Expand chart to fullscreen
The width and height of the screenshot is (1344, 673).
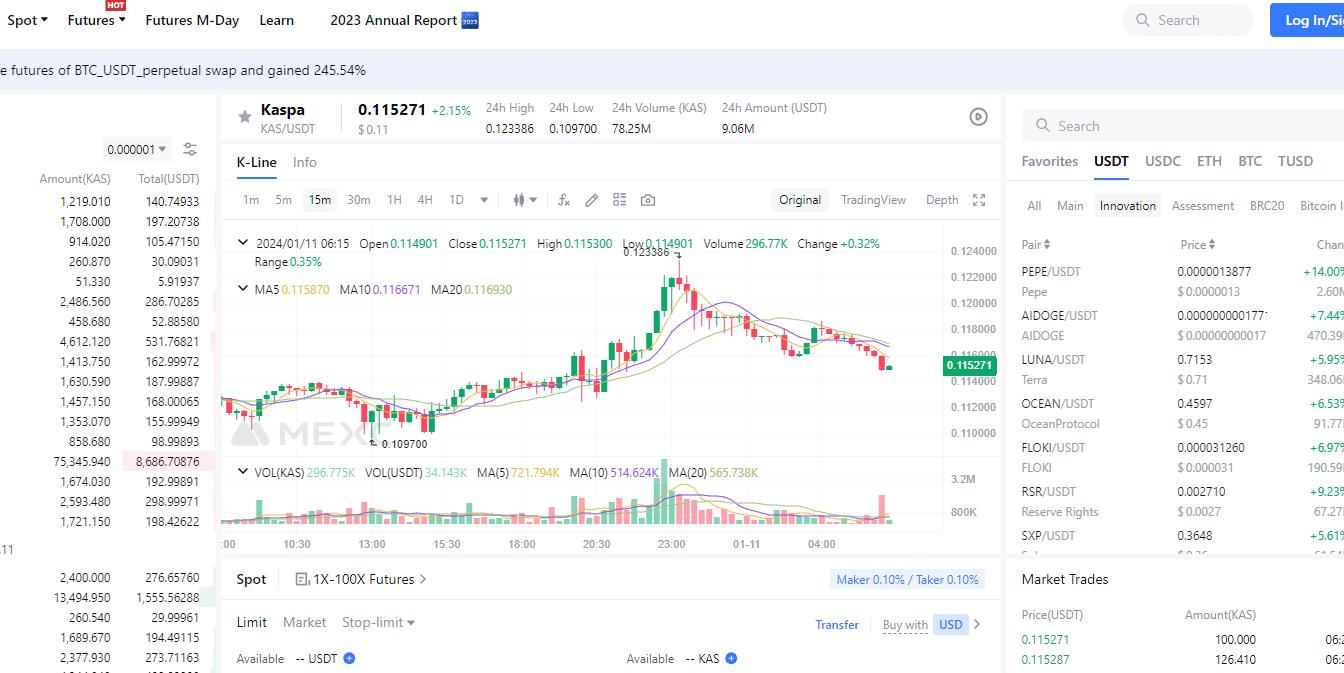coord(979,200)
